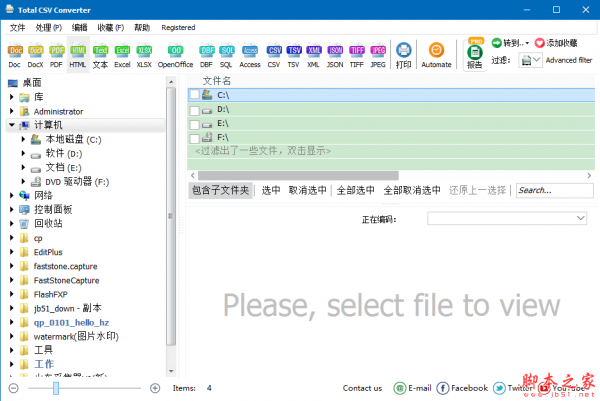Select JSON format icon
Viewport: 600px width, 401px height.
(x=335, y=55)
